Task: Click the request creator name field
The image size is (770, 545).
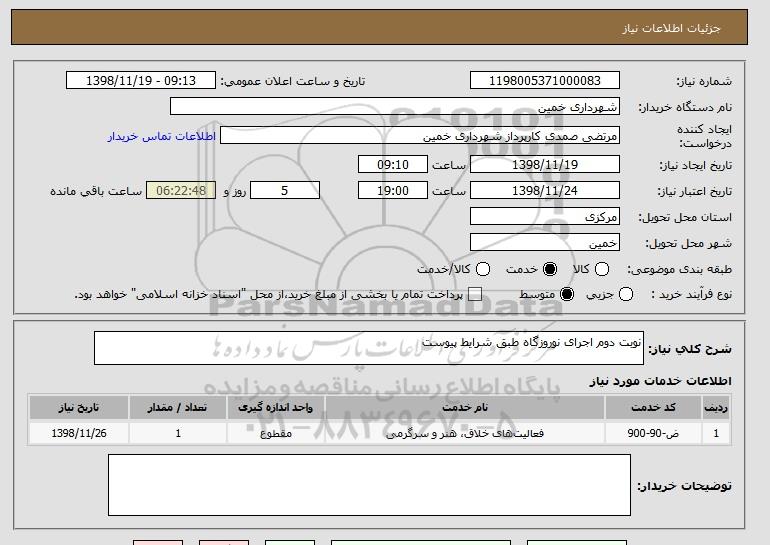Action: 420,136
